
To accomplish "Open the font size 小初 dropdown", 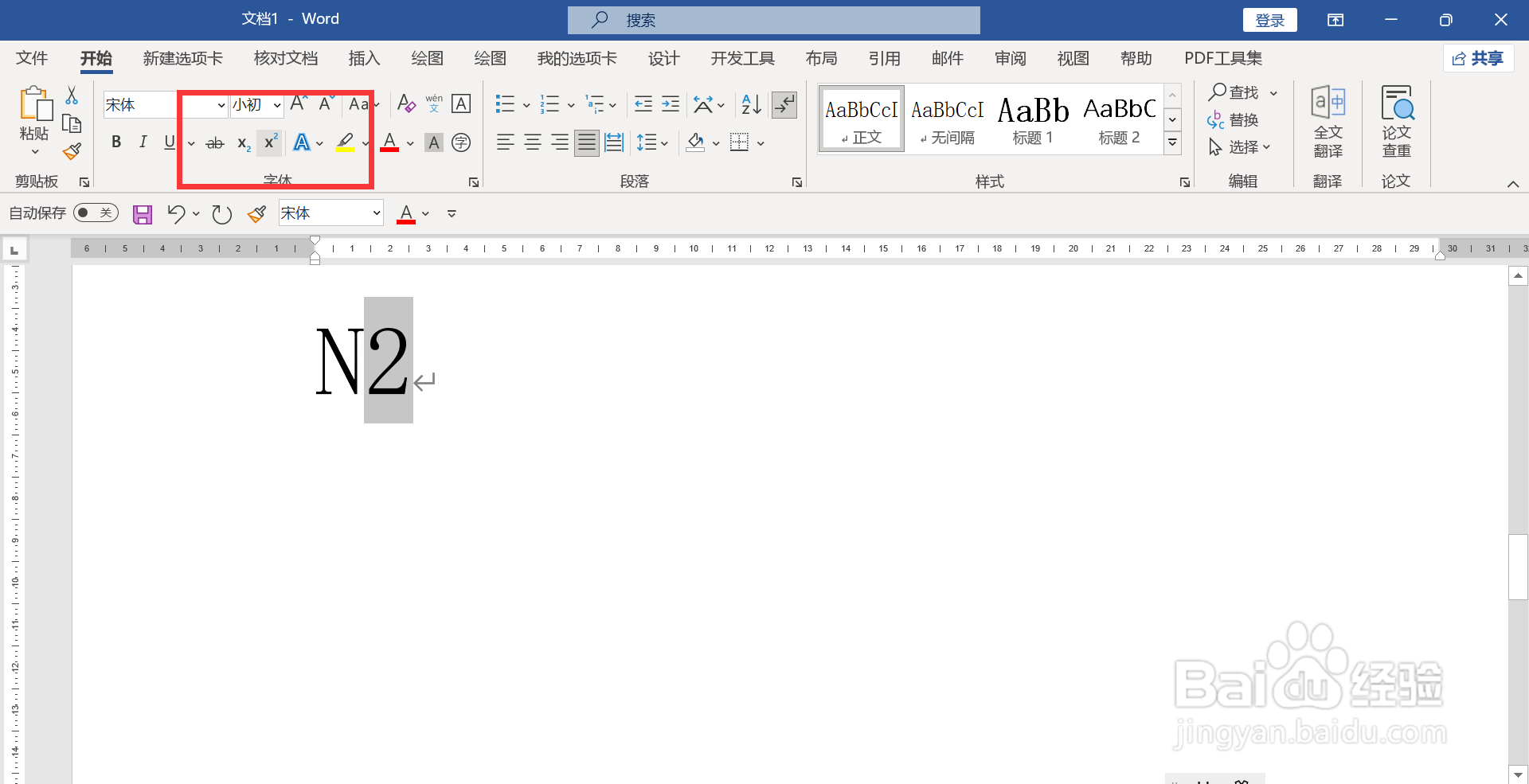I will coord(277,104).
